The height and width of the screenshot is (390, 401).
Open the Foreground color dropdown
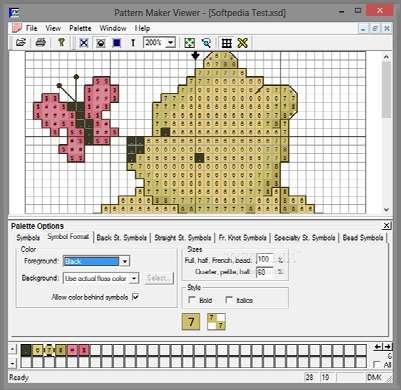125,261
